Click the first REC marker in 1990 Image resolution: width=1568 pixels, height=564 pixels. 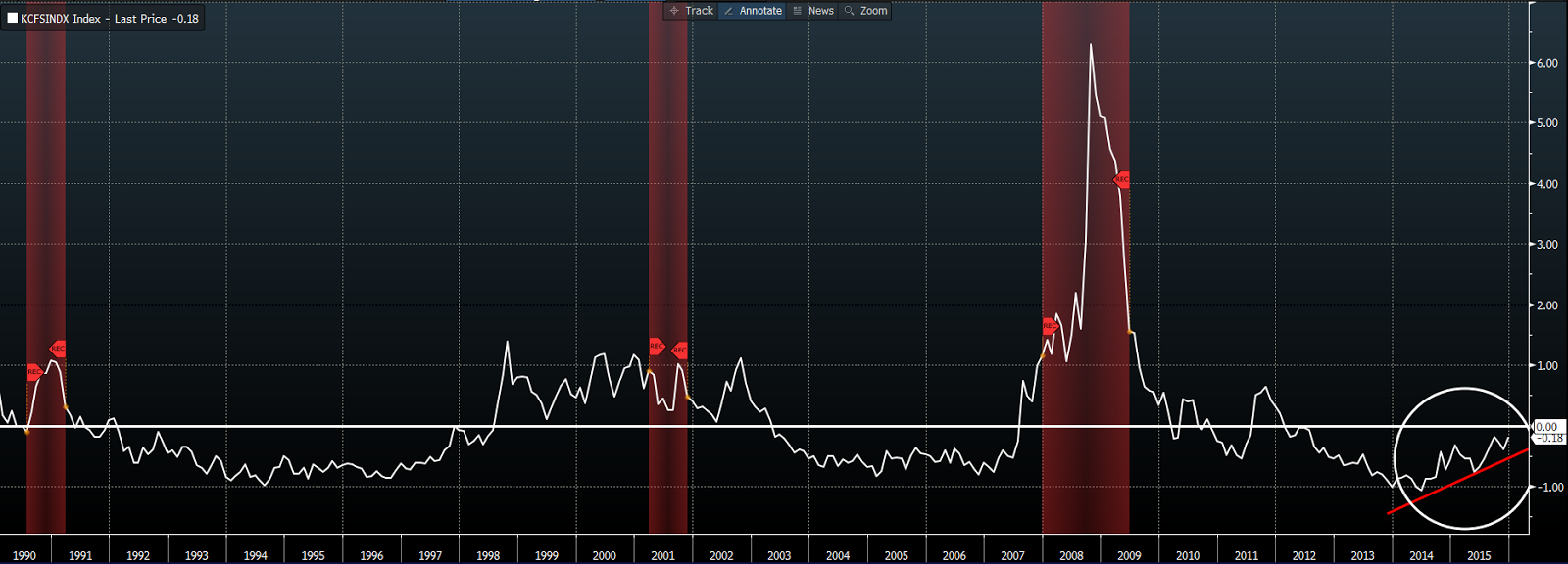pos(34,372)
